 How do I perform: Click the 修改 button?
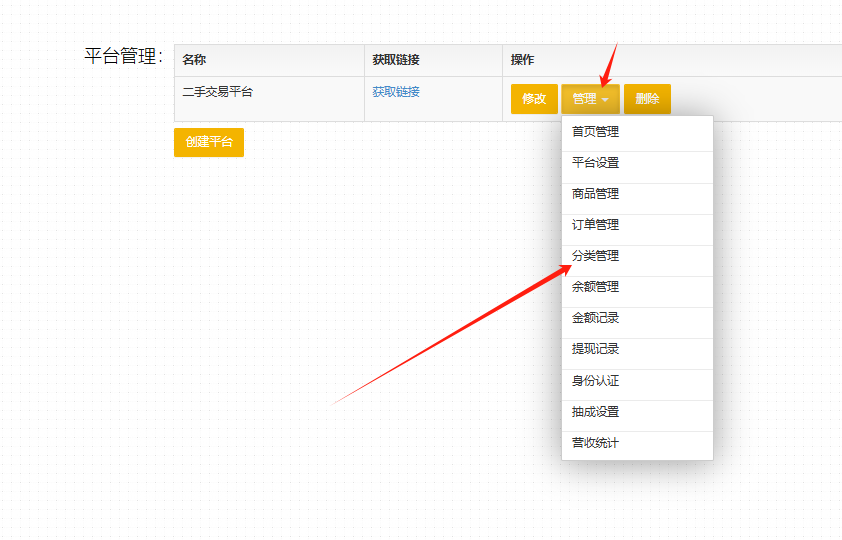(x=534, y=99)
